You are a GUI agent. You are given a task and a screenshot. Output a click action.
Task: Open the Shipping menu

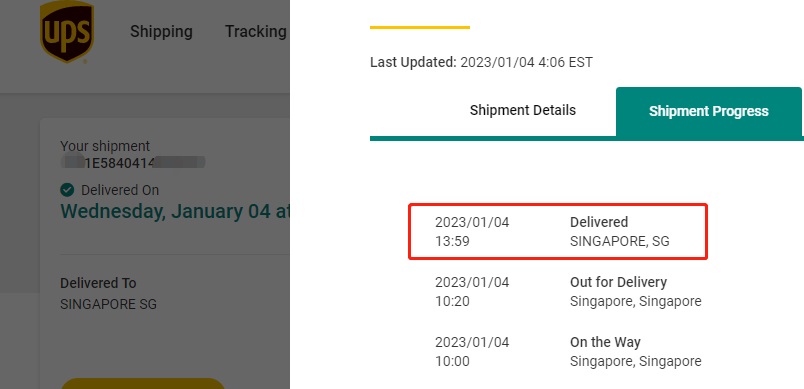[161, 31]
